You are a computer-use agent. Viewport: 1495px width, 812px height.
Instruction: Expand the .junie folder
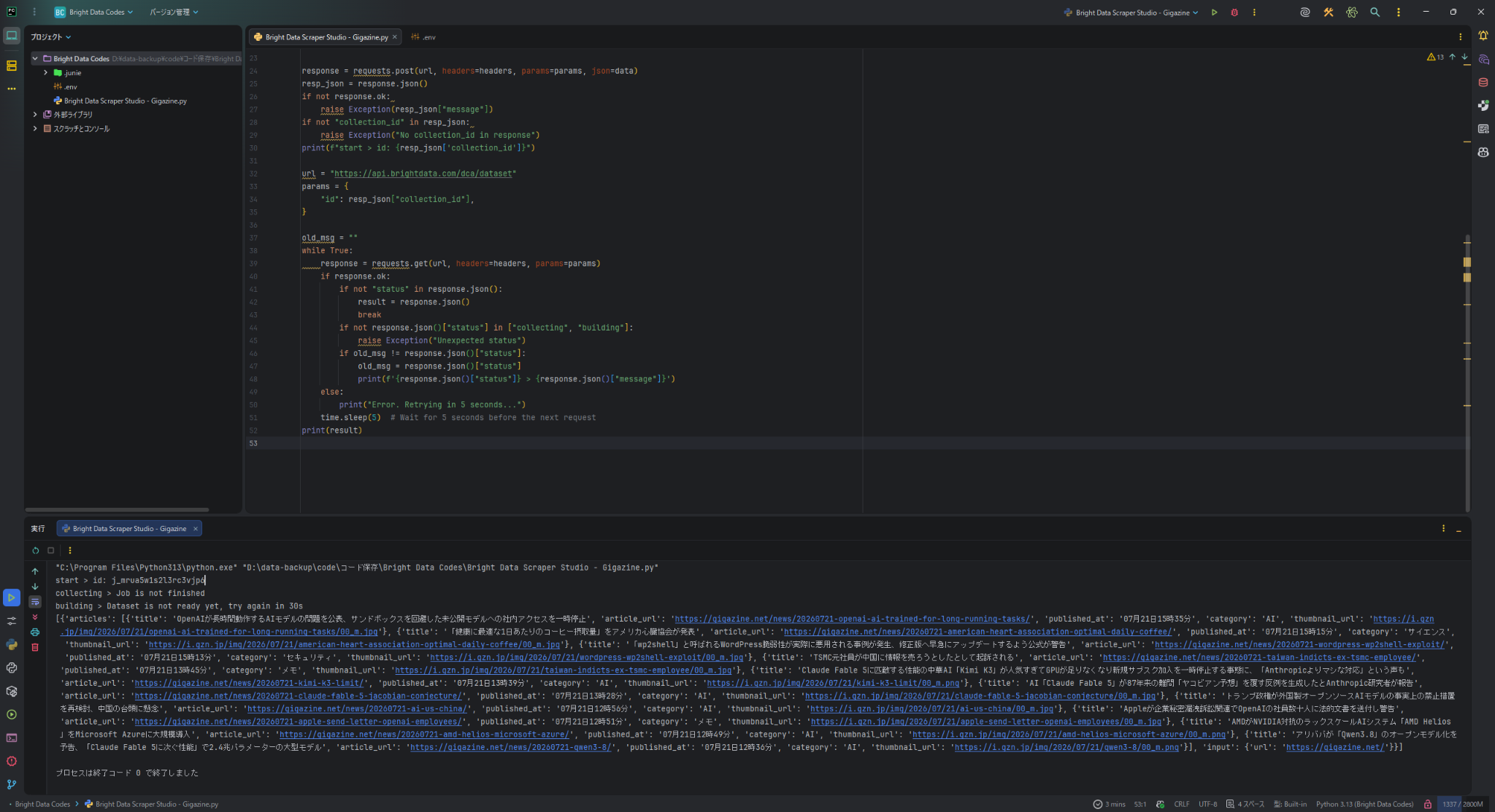[45, 73]
